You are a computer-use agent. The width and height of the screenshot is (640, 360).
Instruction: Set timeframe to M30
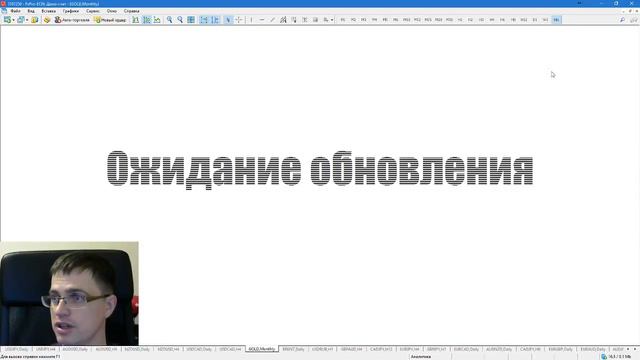point(449,20)
